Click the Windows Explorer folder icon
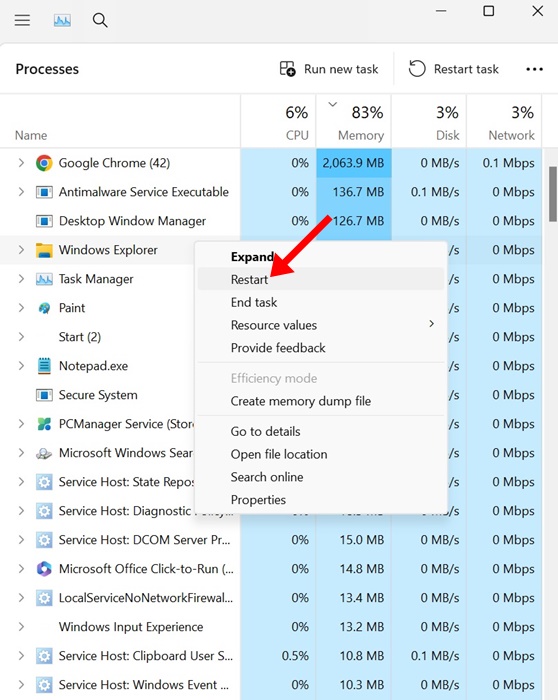The width and height of the screenshot is (558, 700). click(44, 250)
